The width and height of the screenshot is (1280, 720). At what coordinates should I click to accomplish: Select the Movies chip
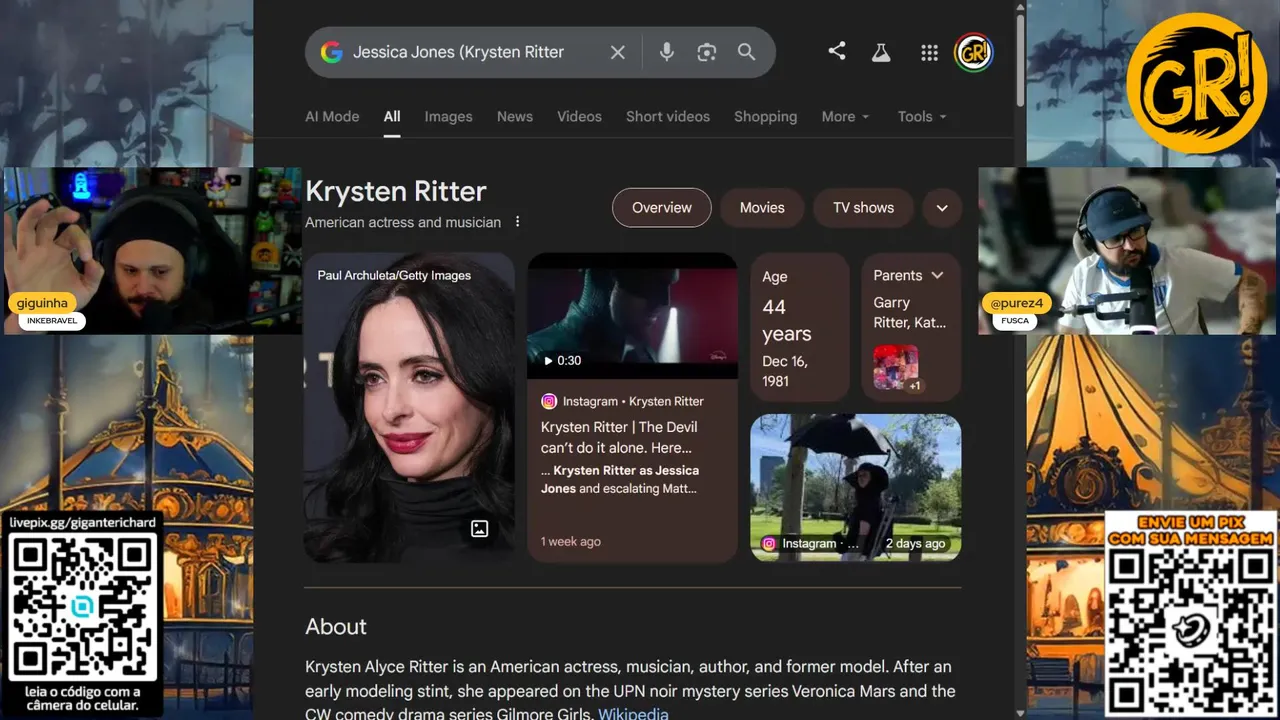(762, 208)
